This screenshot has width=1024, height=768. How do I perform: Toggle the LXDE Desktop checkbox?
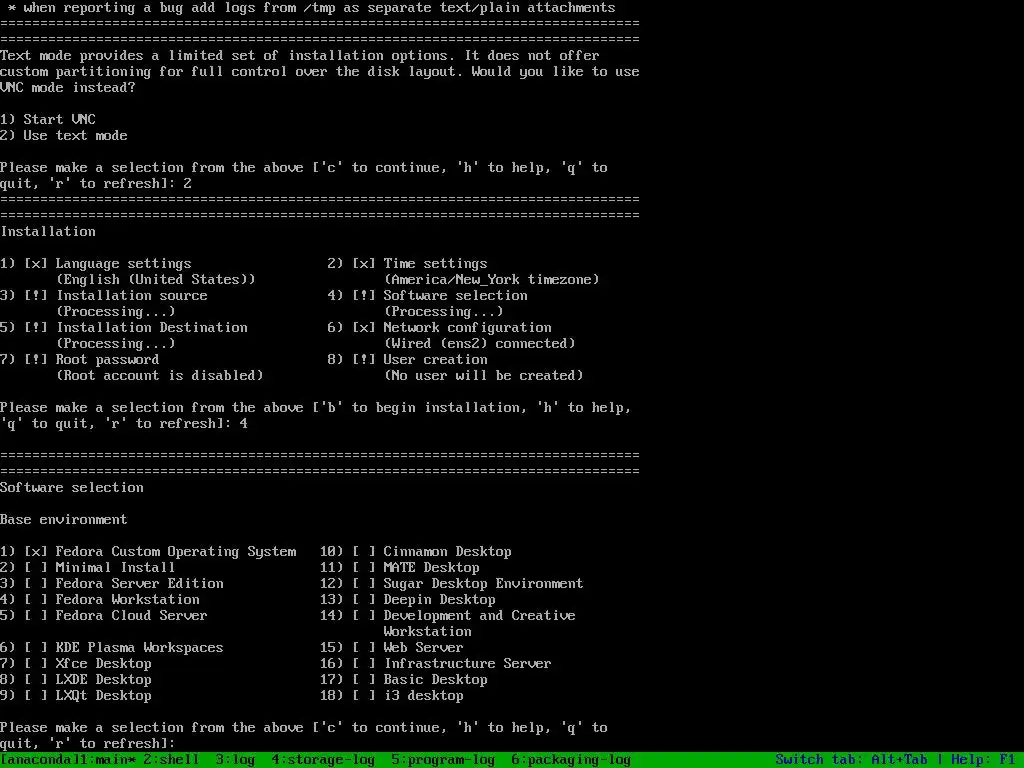pyautogui.click(x=36, y=680)
